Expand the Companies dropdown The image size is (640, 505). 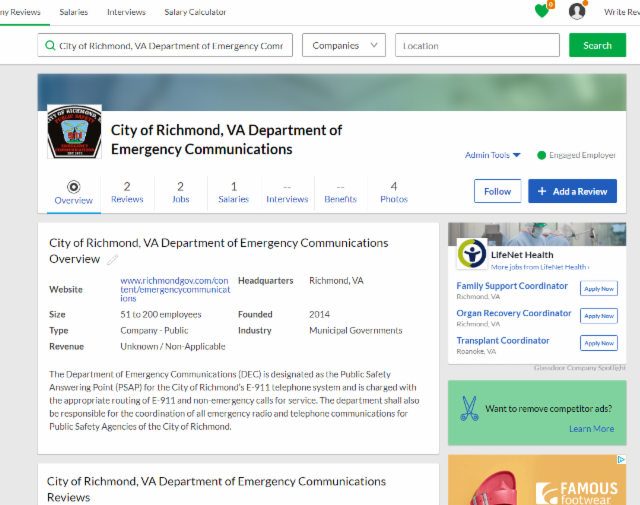(x=343, y=46)
